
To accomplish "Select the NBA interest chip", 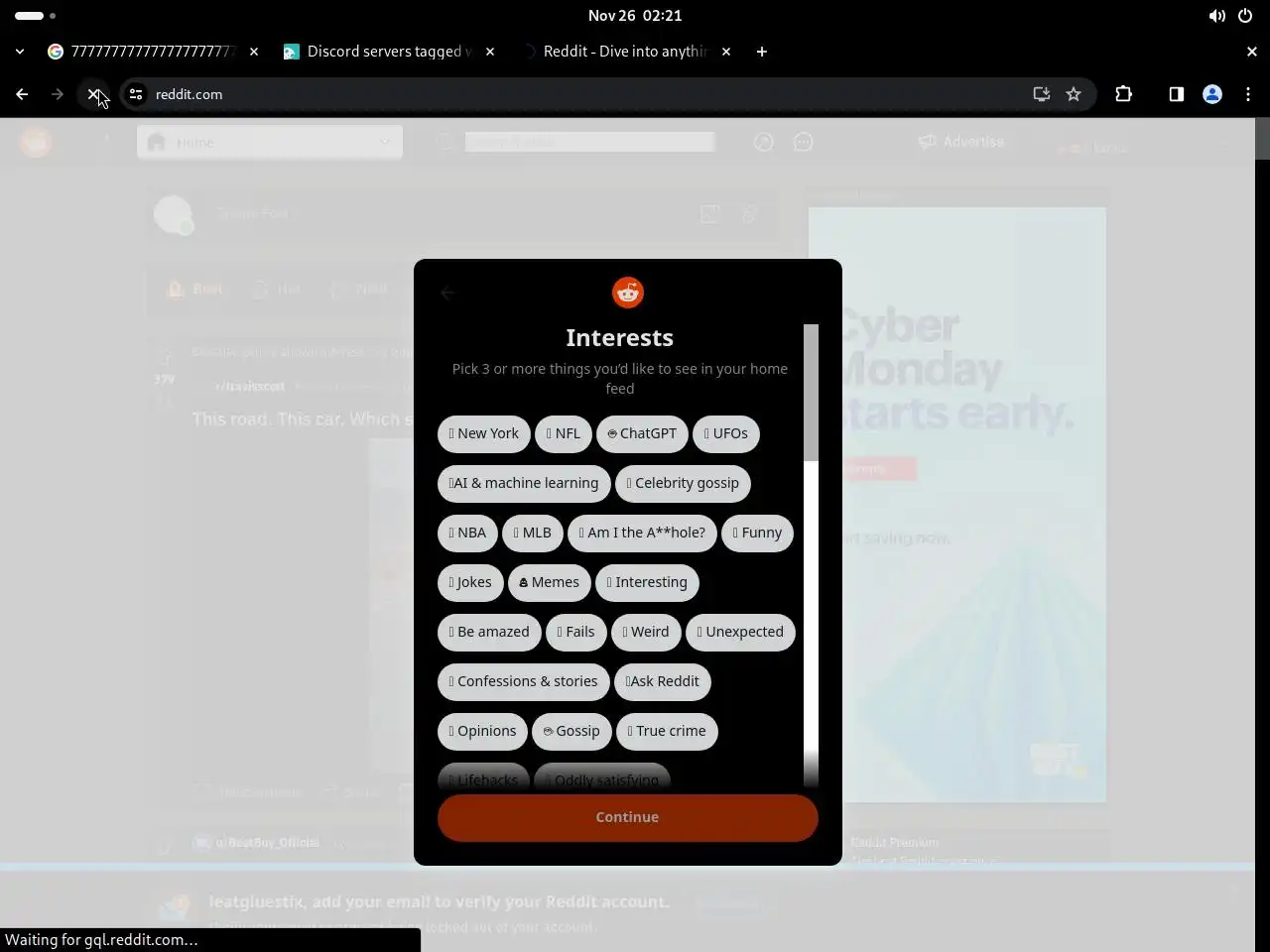I will [x=467, y=533].
